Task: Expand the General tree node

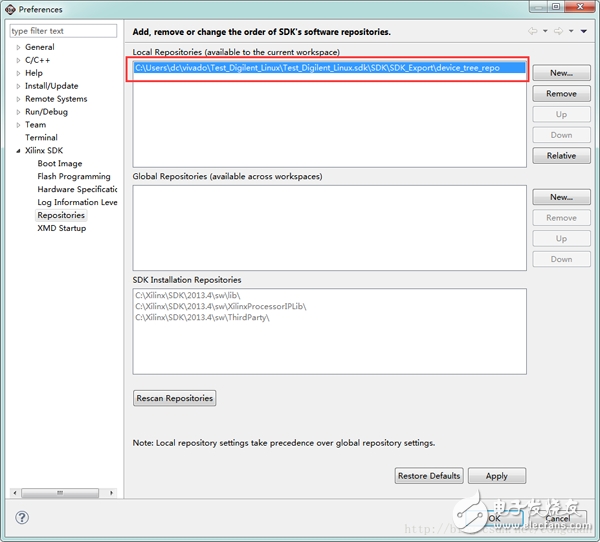Action: [18, 47]
